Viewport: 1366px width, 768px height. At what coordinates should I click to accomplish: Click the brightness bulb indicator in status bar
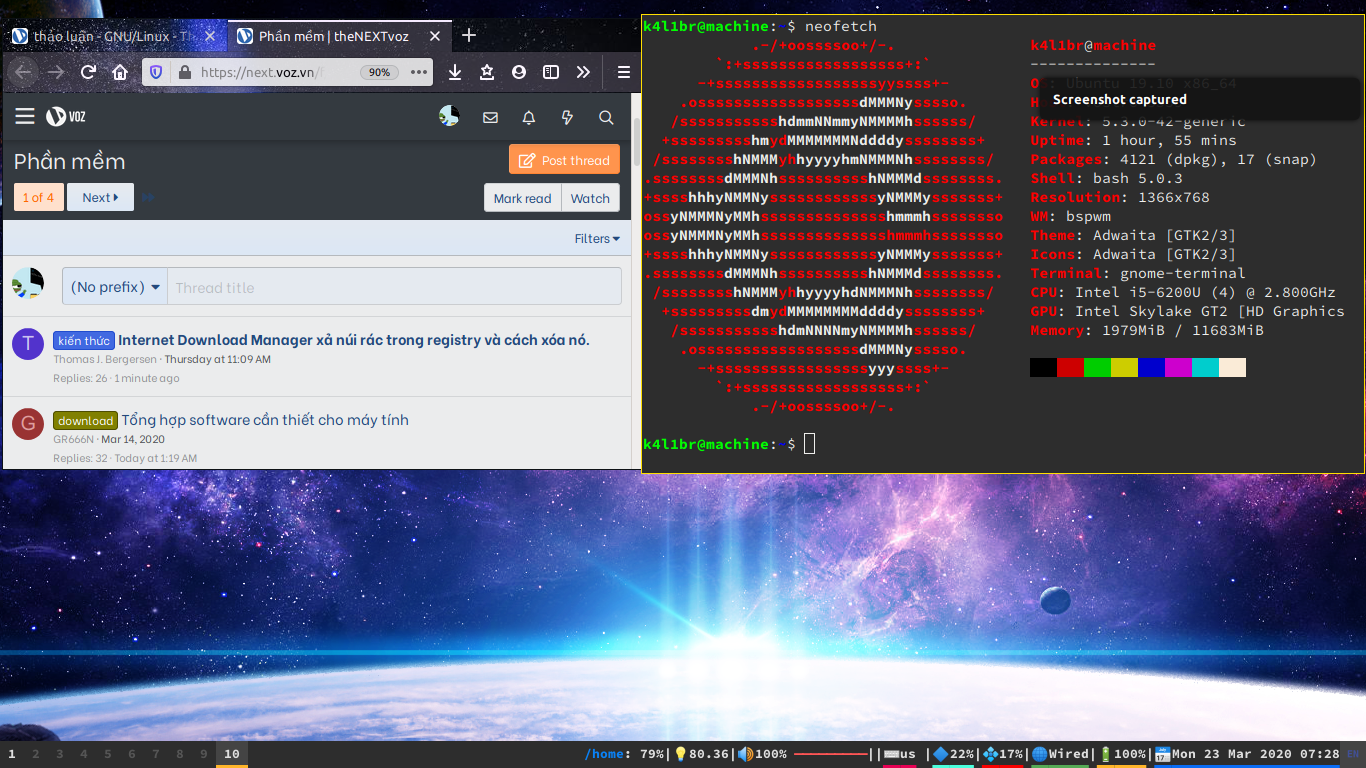[681, 754]
